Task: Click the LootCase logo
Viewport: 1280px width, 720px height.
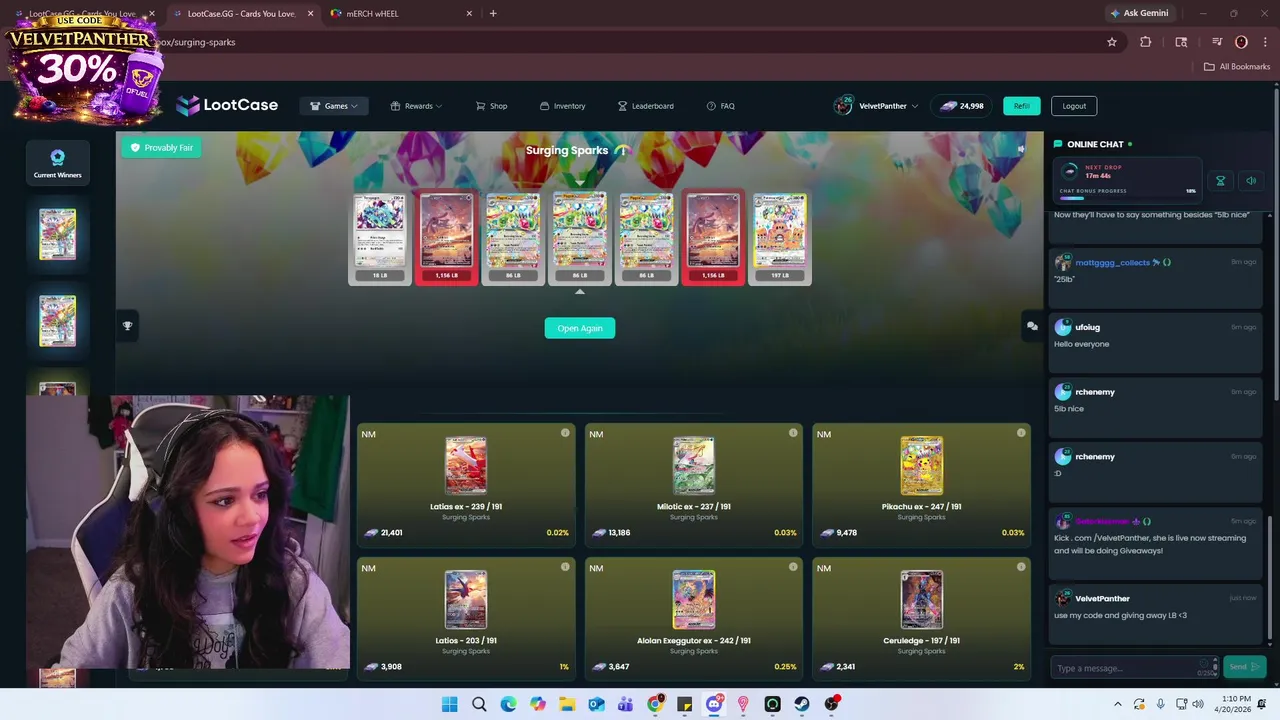Action: pyautogui.click(x=227, y=105)
